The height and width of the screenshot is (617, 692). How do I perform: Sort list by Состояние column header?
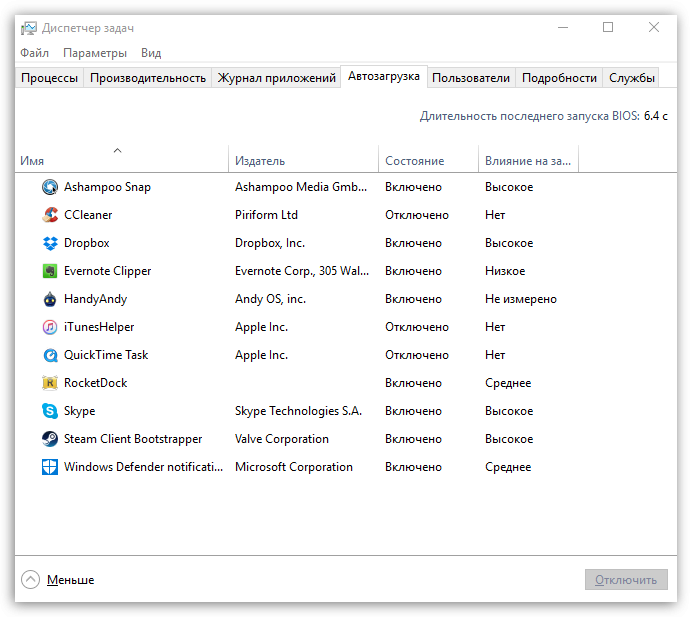pos(414,161)
